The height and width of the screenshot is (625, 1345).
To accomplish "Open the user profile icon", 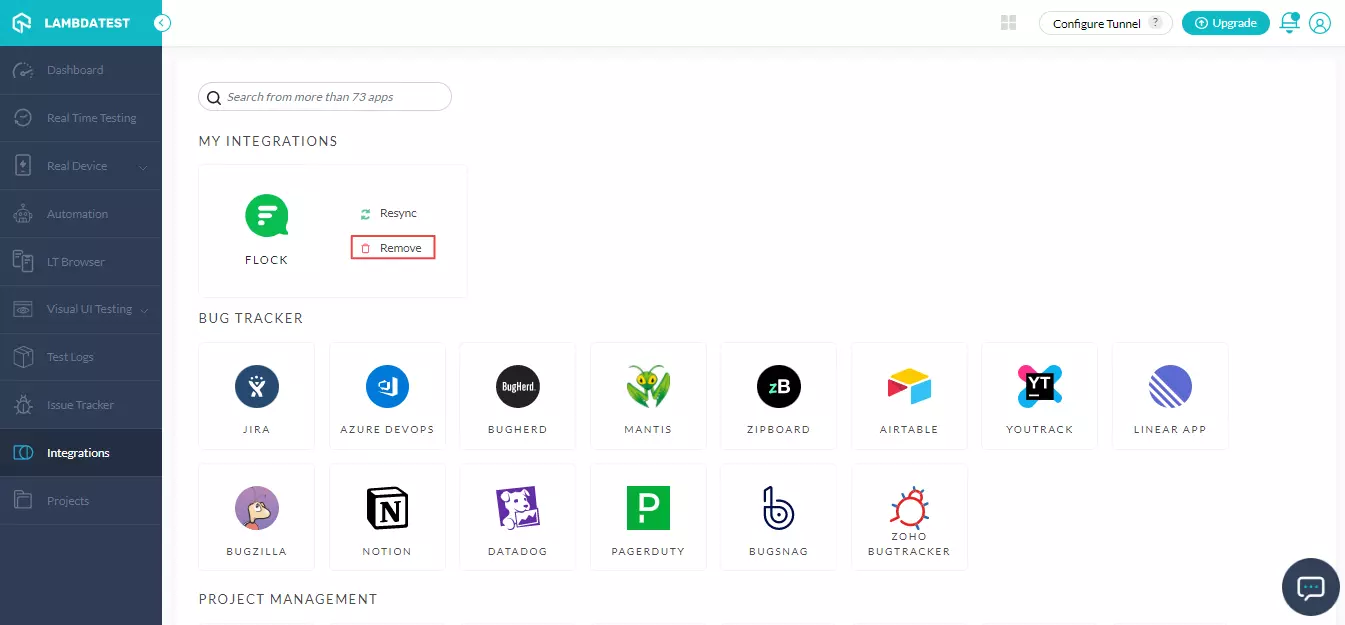I will coord(1320,23).
